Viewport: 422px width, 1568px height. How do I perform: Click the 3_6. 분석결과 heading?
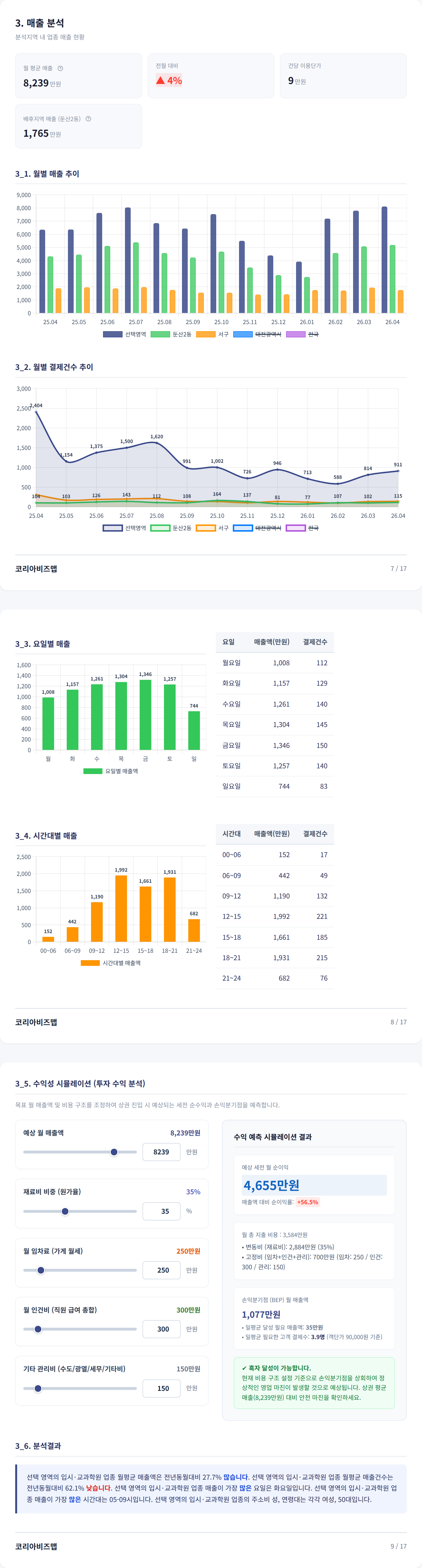(x=38, y=1446)
